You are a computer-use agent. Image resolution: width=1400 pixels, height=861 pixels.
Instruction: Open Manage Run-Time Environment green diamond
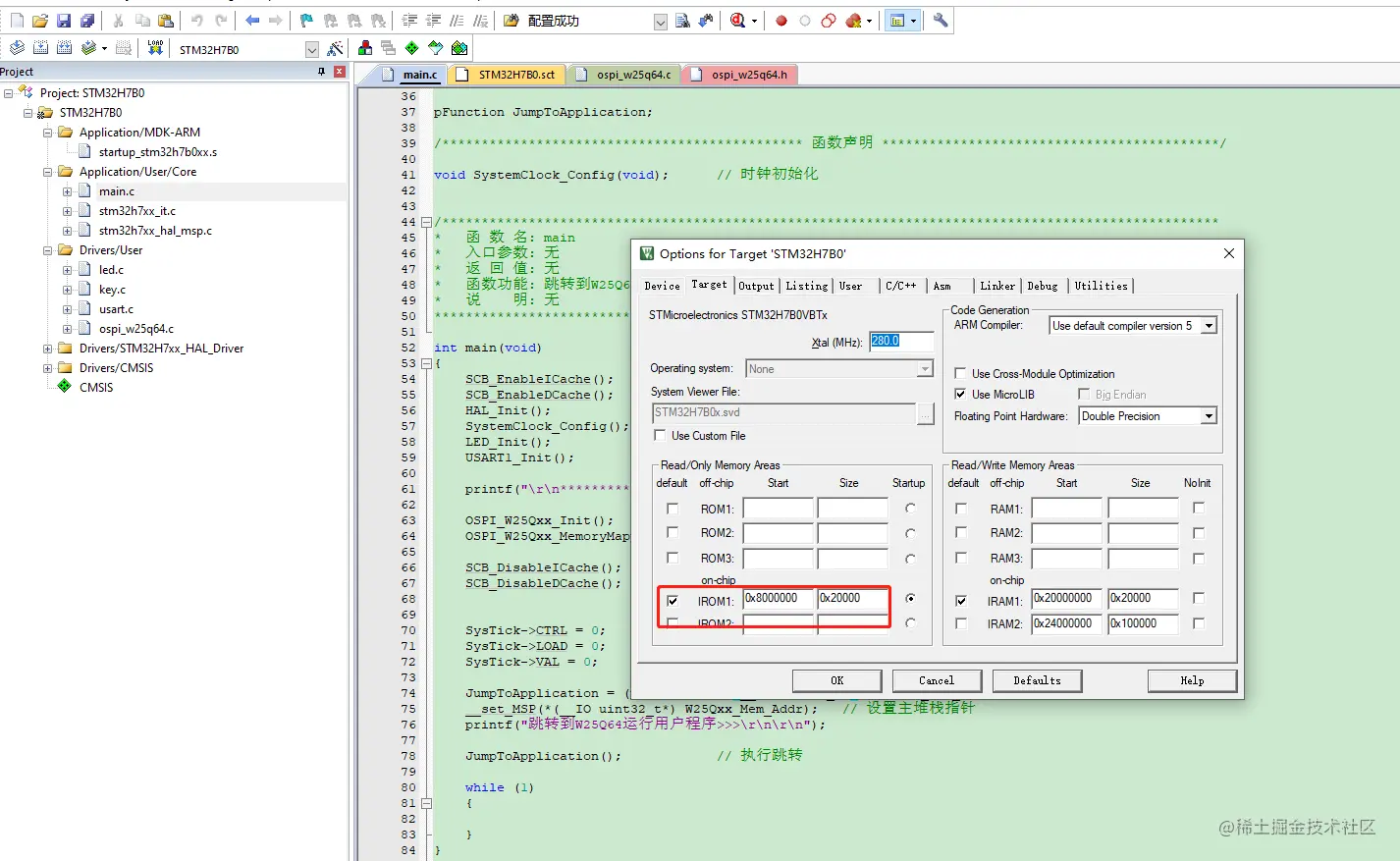click(x=411, y=48)
